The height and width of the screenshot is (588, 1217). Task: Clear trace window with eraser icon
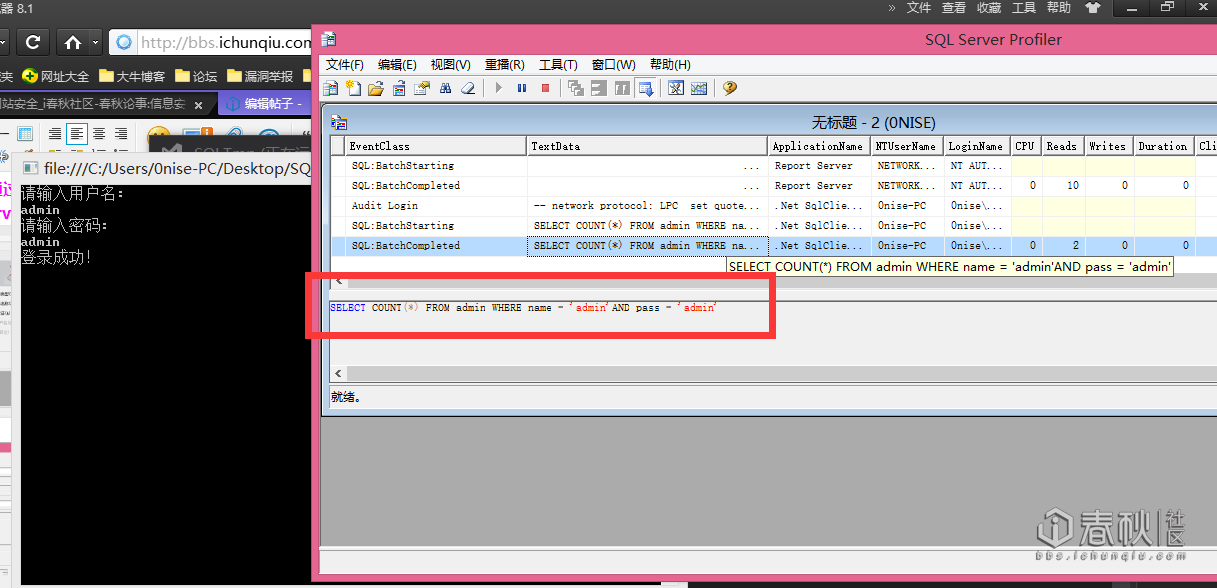pyautogui.click(x=467, y=88)
